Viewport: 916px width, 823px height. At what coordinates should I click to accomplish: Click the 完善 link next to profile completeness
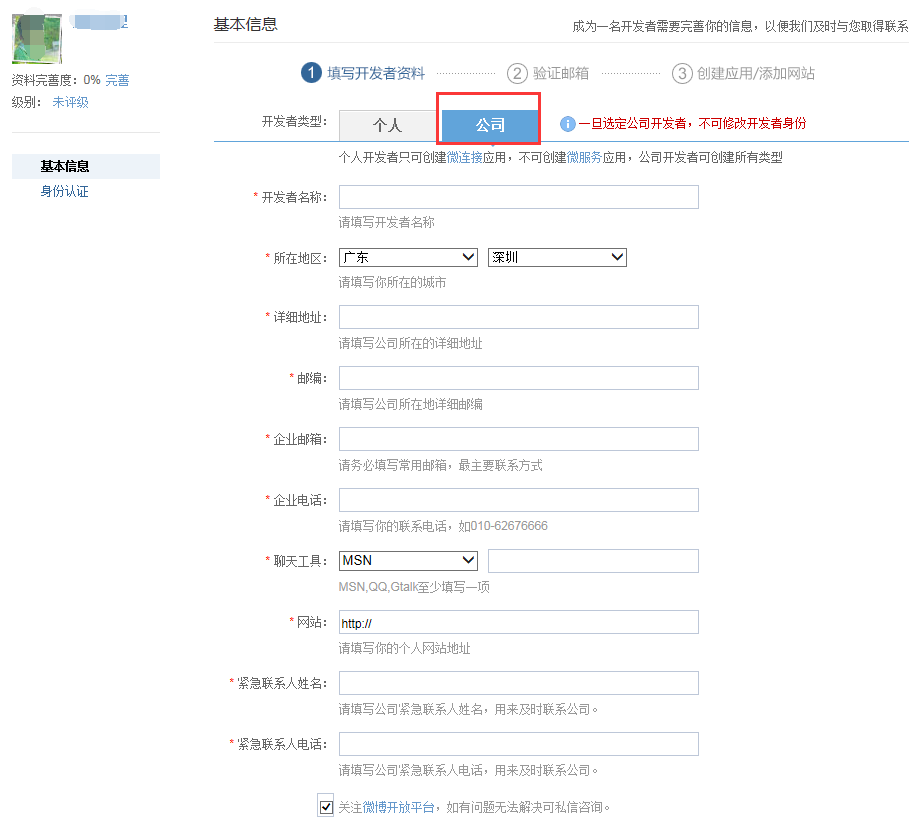click(117, 80)
